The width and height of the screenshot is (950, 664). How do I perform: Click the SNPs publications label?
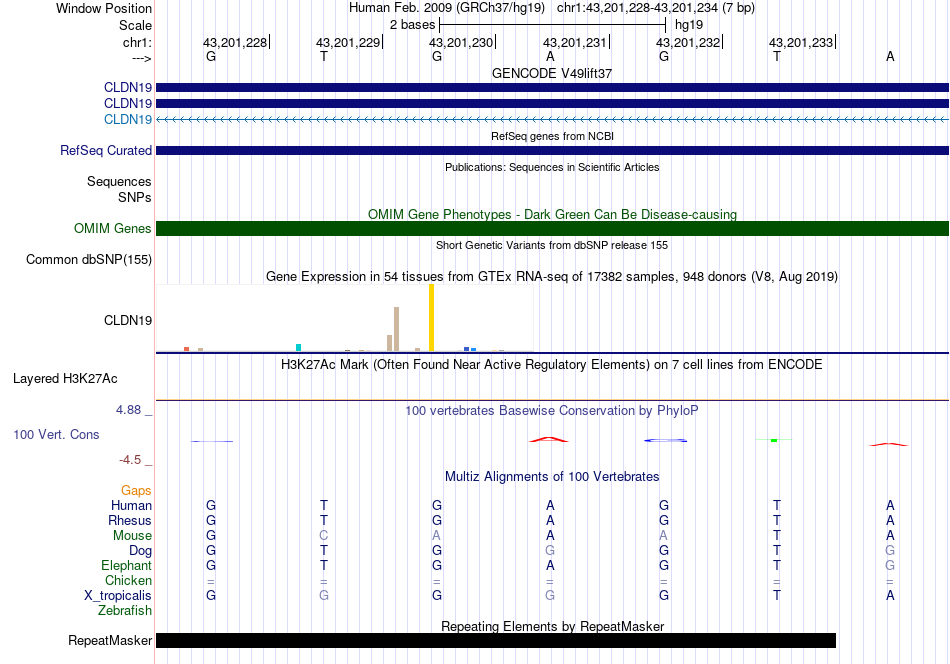click(135, 198)
